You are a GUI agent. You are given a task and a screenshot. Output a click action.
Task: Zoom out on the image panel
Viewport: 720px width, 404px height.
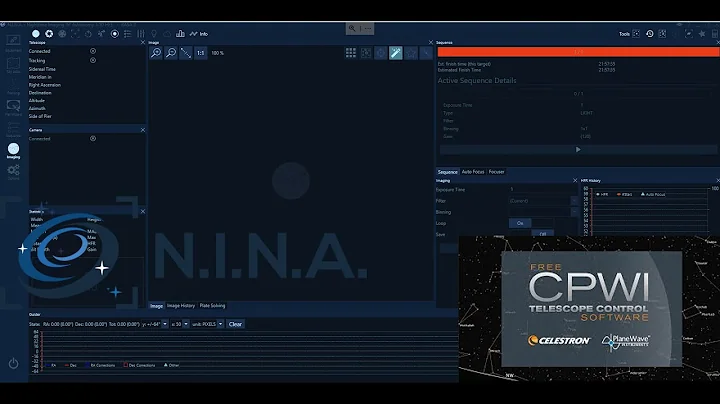point(171,53)
